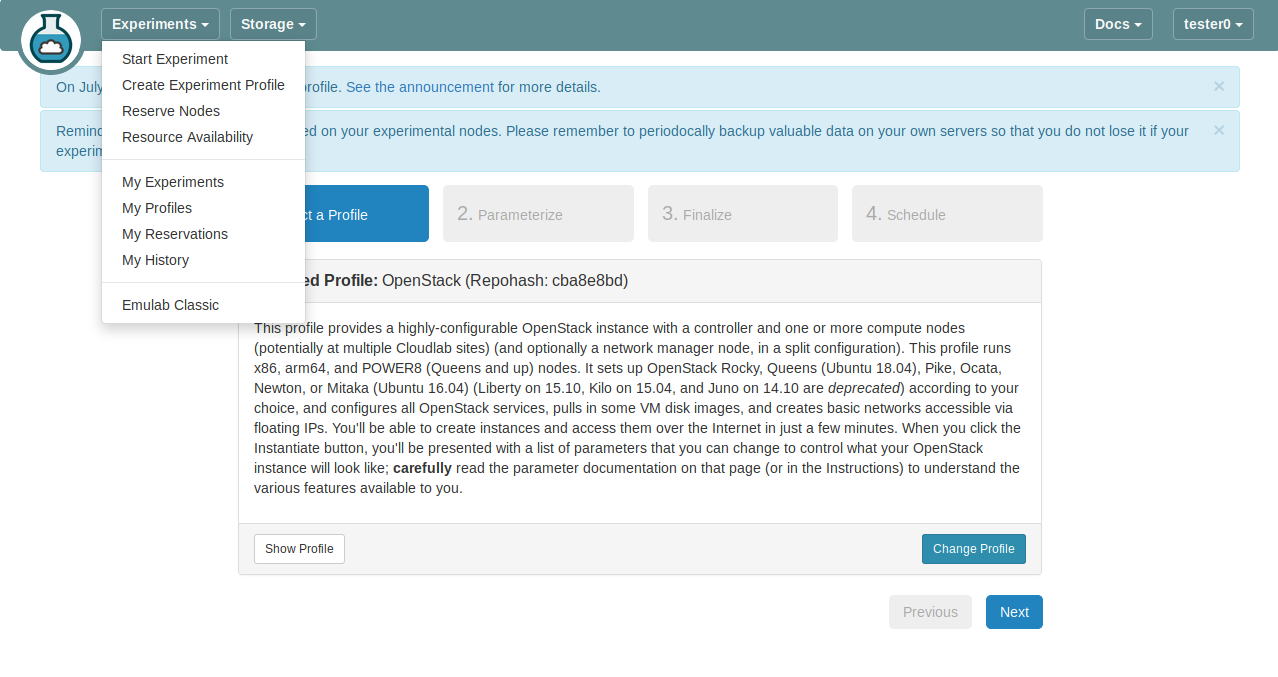Go to My Experiments
The image size is (1278, 677).
coord(173,182)
